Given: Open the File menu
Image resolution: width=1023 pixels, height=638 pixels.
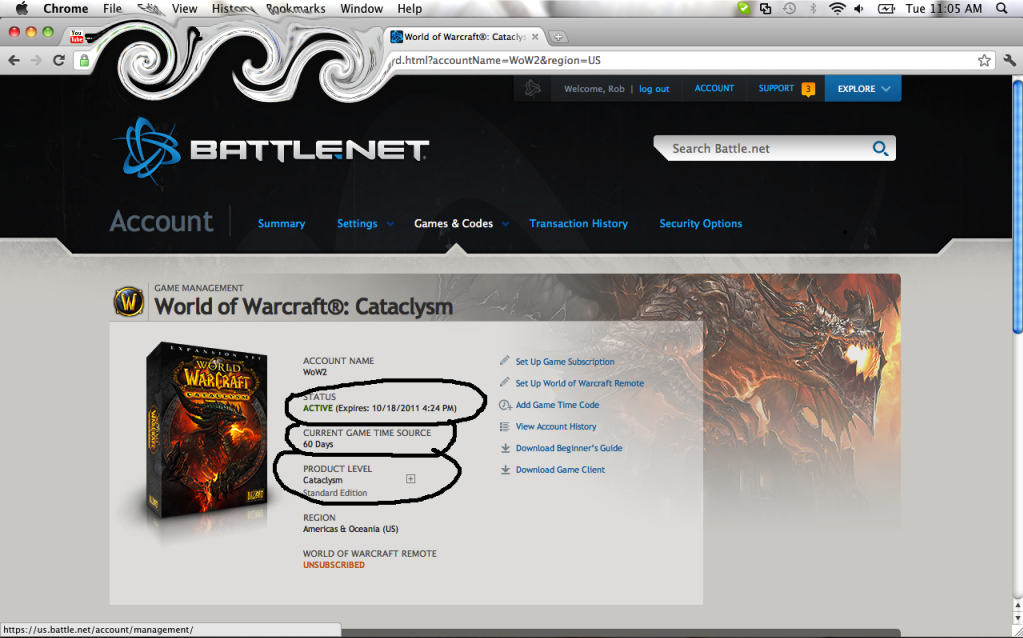Looking at the screenshot, I should pos(112,8).
